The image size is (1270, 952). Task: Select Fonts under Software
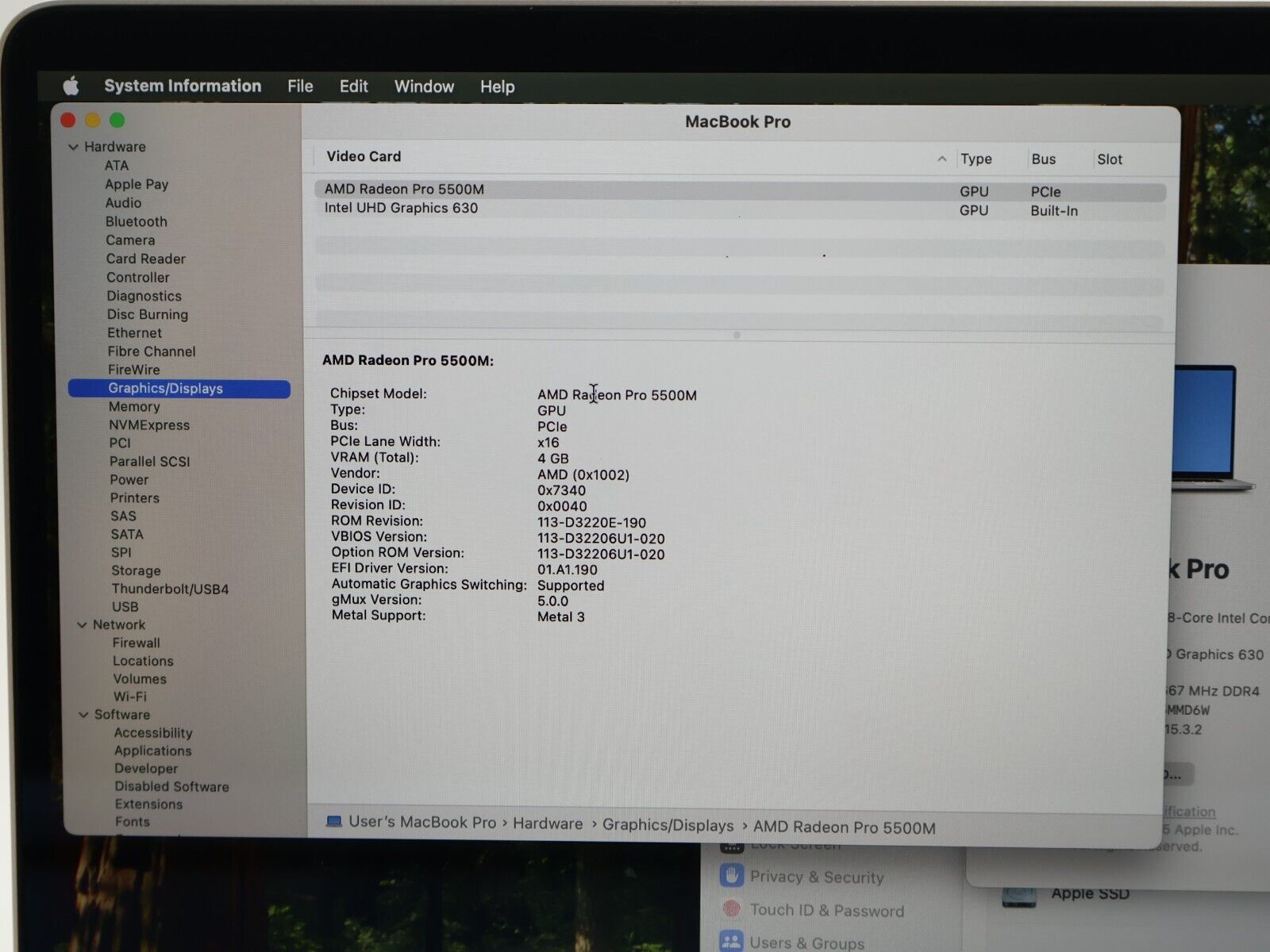[132, 821]
